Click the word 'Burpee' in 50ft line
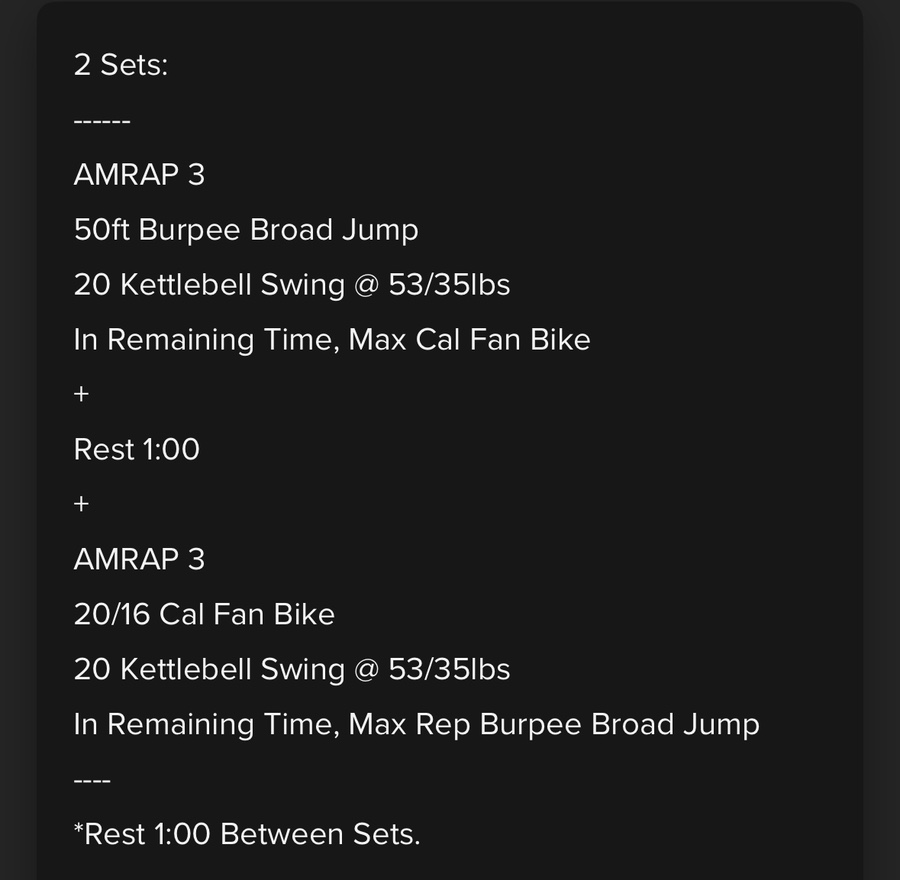 click(x=189, y=231)
